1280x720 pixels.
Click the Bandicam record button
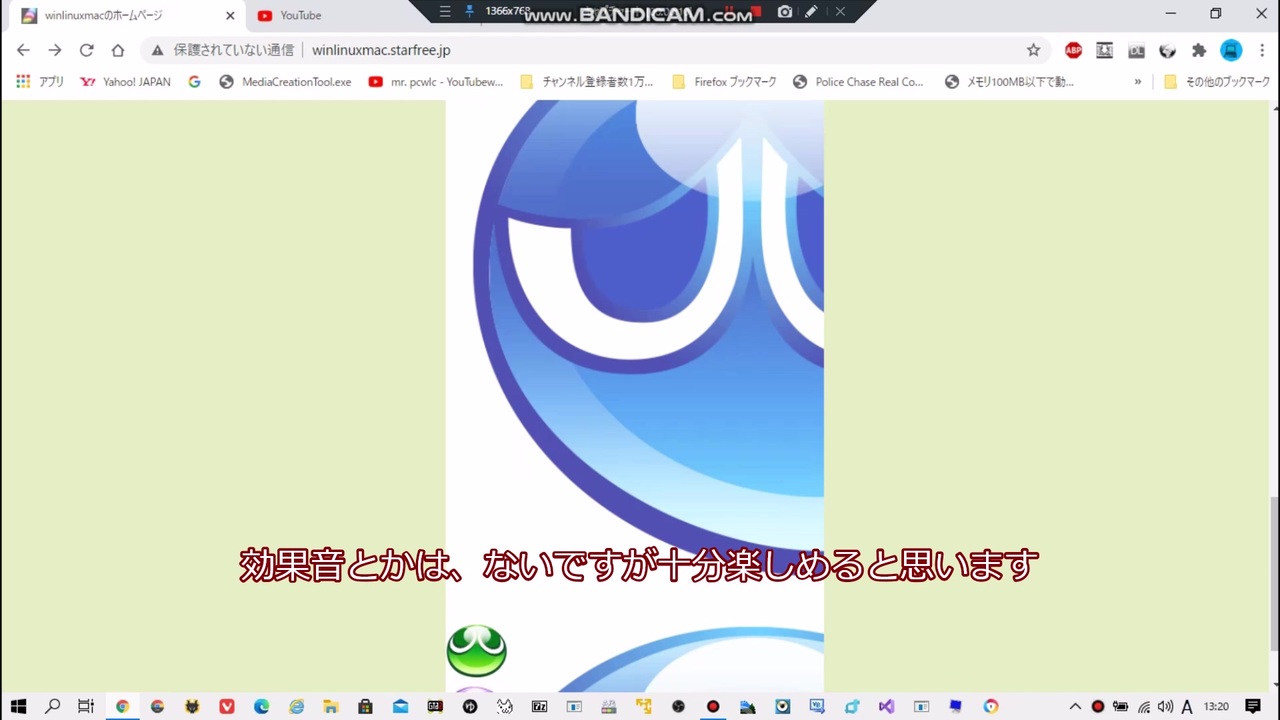[755, 12]
